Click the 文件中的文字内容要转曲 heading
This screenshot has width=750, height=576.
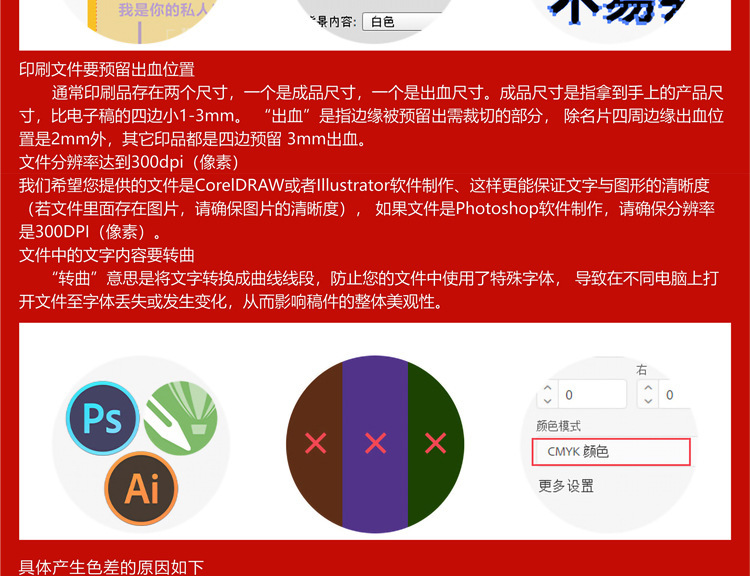(107, 255)
